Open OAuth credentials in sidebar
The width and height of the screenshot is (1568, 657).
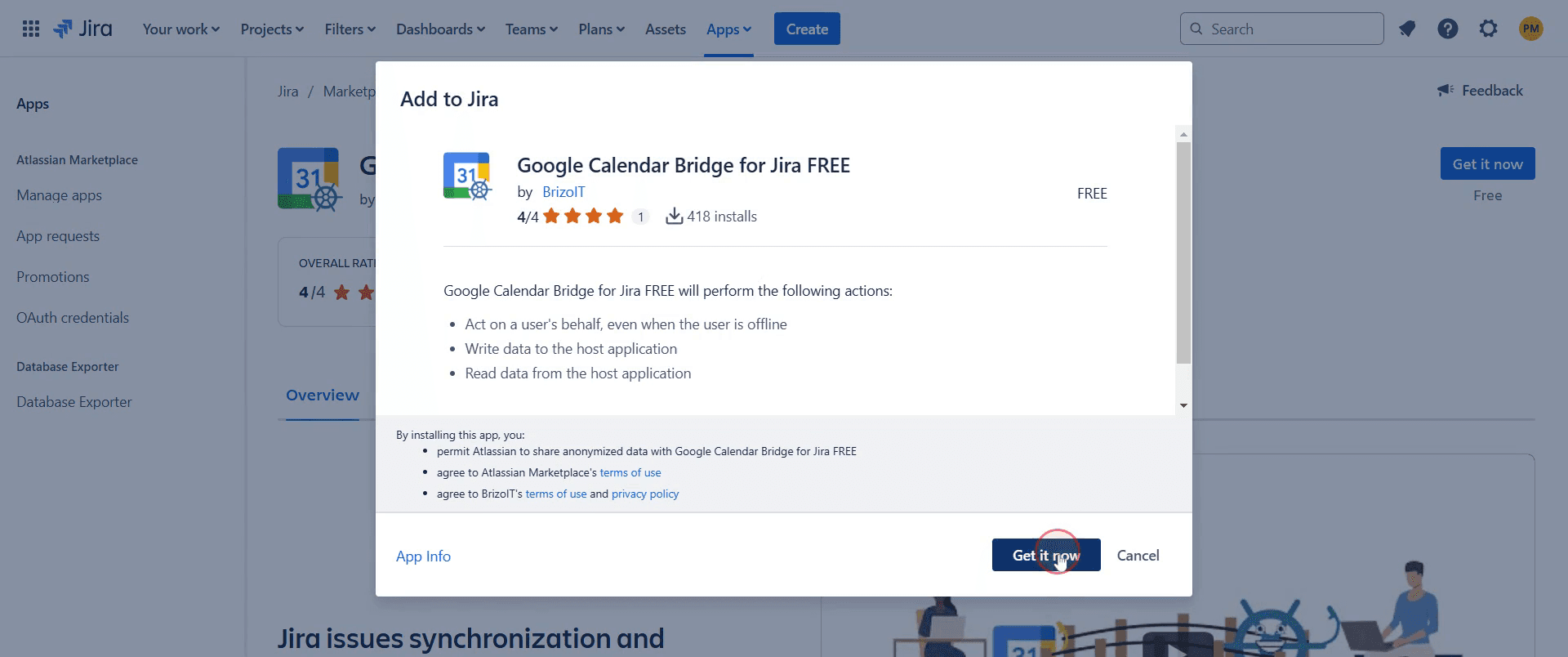pyautogui.click(x=73, y=318)
